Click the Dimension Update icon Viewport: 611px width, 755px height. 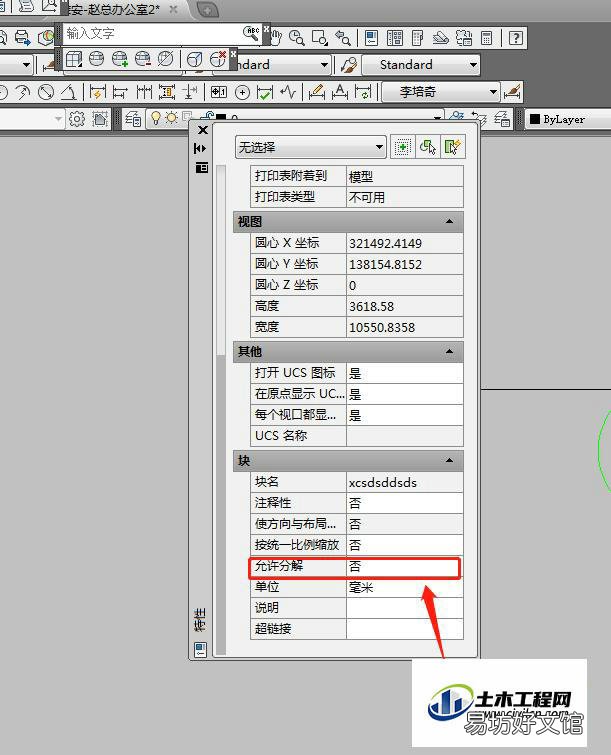point(363,92)
